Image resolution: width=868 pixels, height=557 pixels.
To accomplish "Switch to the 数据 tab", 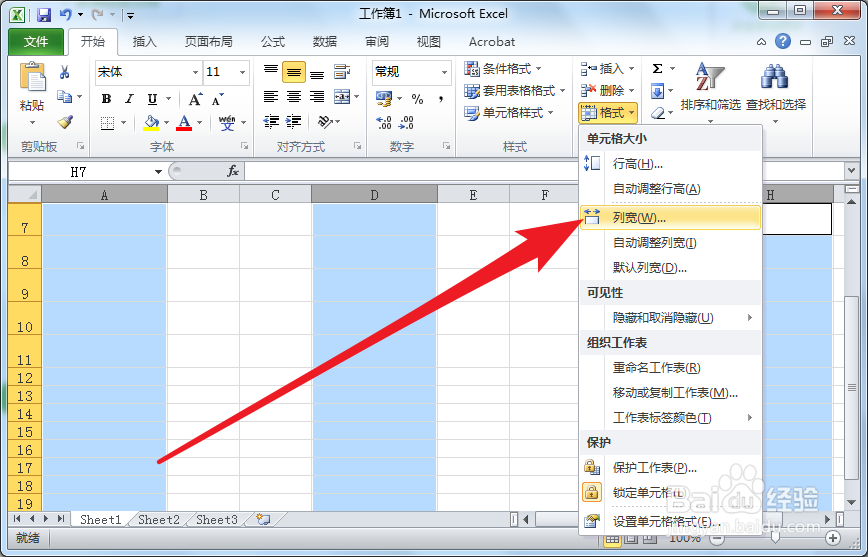I will (x=324, y=42).
